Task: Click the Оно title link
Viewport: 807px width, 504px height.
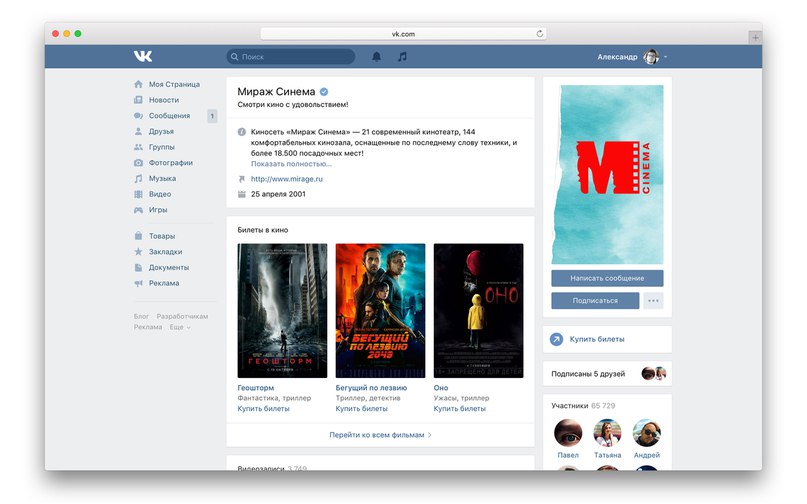Action: tap(441, 388)
